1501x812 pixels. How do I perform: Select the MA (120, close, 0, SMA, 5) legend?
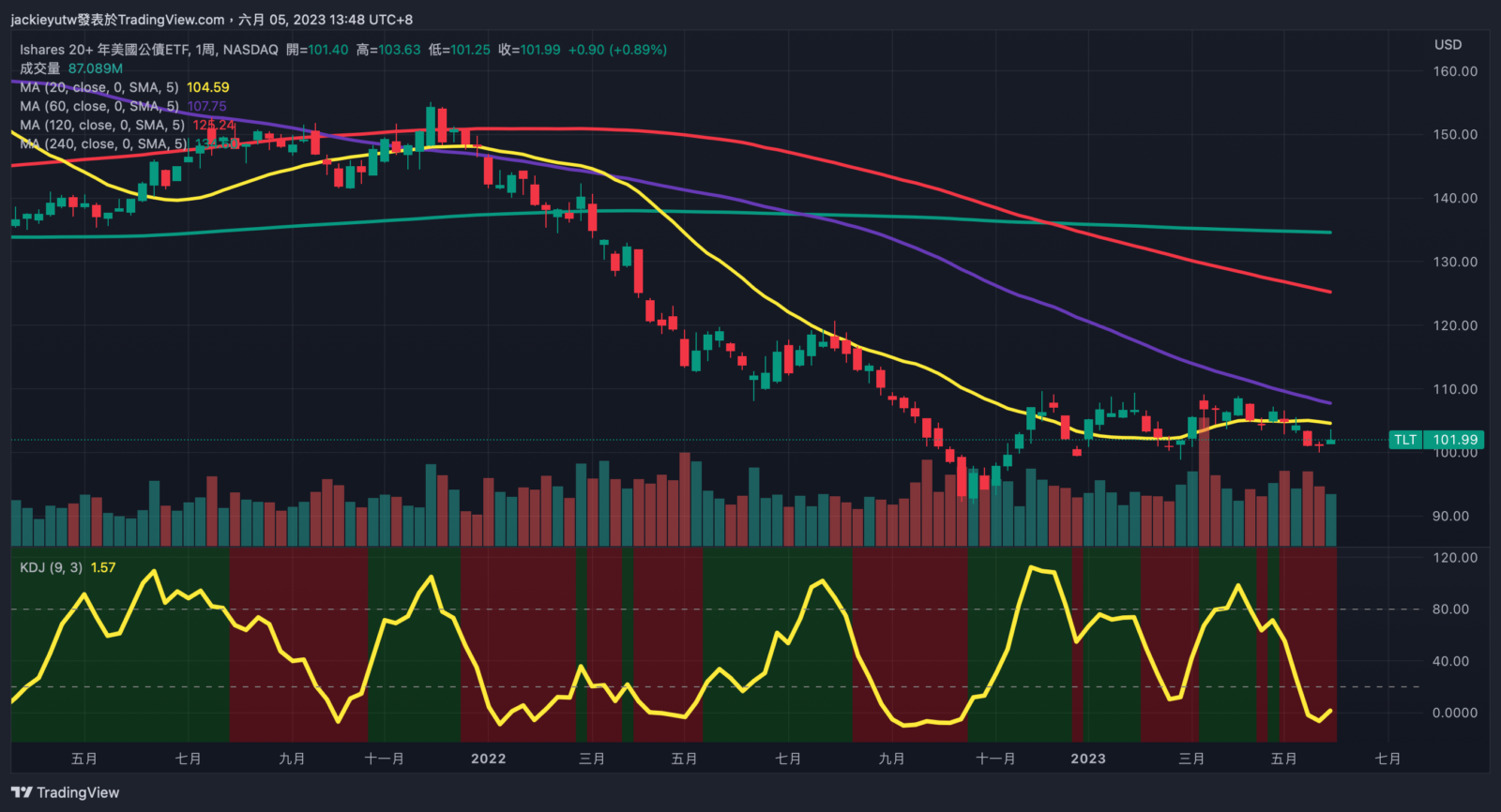(102, 125)
